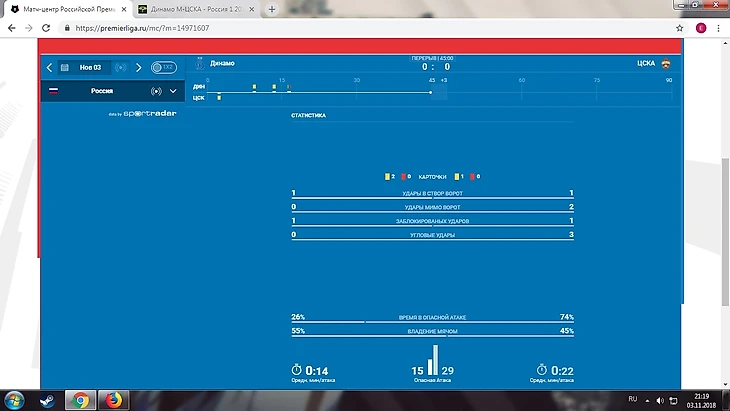Screen dimensions: 730x411
Task: Click the 74% dangerous attack value
Action: pyautogui.click(x=567, y=317)
